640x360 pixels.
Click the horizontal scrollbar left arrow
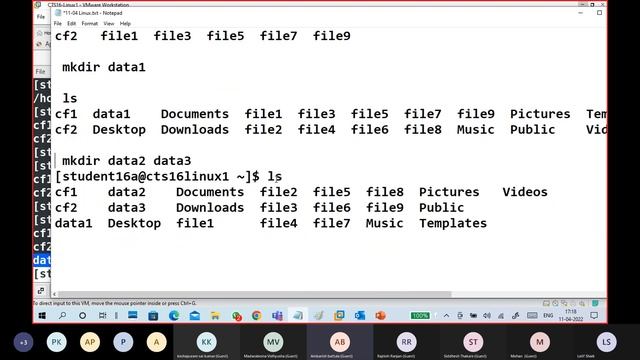54,294
